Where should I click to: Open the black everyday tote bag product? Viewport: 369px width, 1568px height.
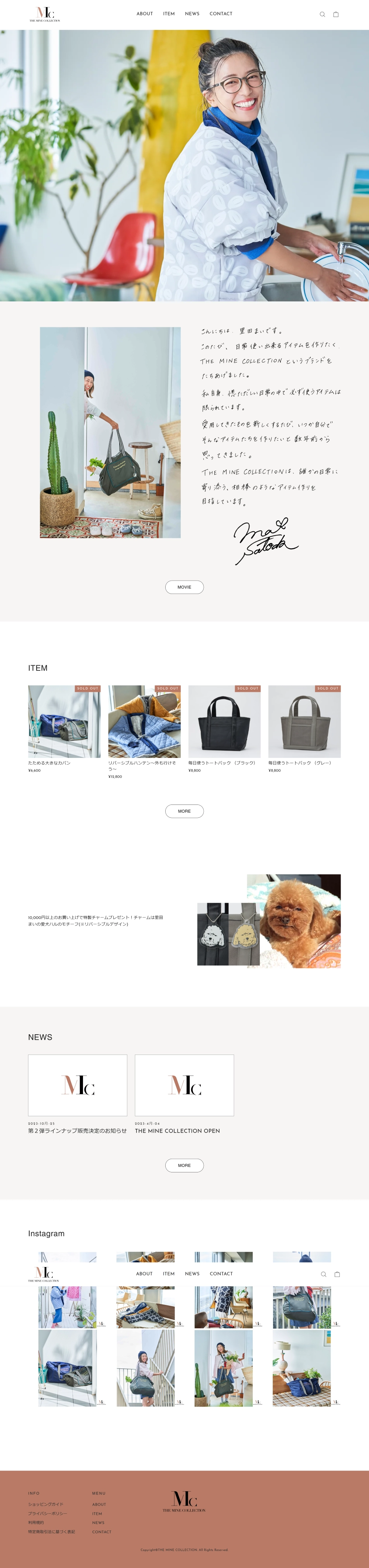(x=224, y=729)
